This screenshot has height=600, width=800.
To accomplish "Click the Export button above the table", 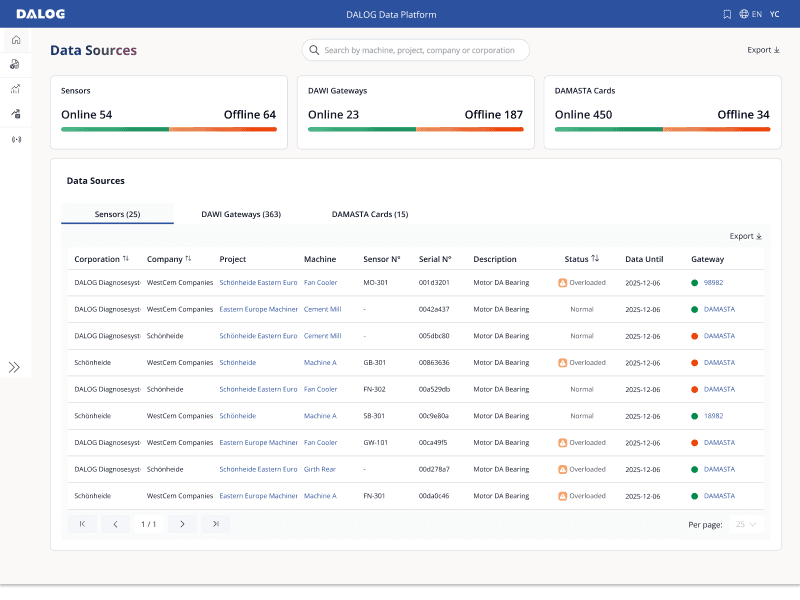I will point(745,236).
